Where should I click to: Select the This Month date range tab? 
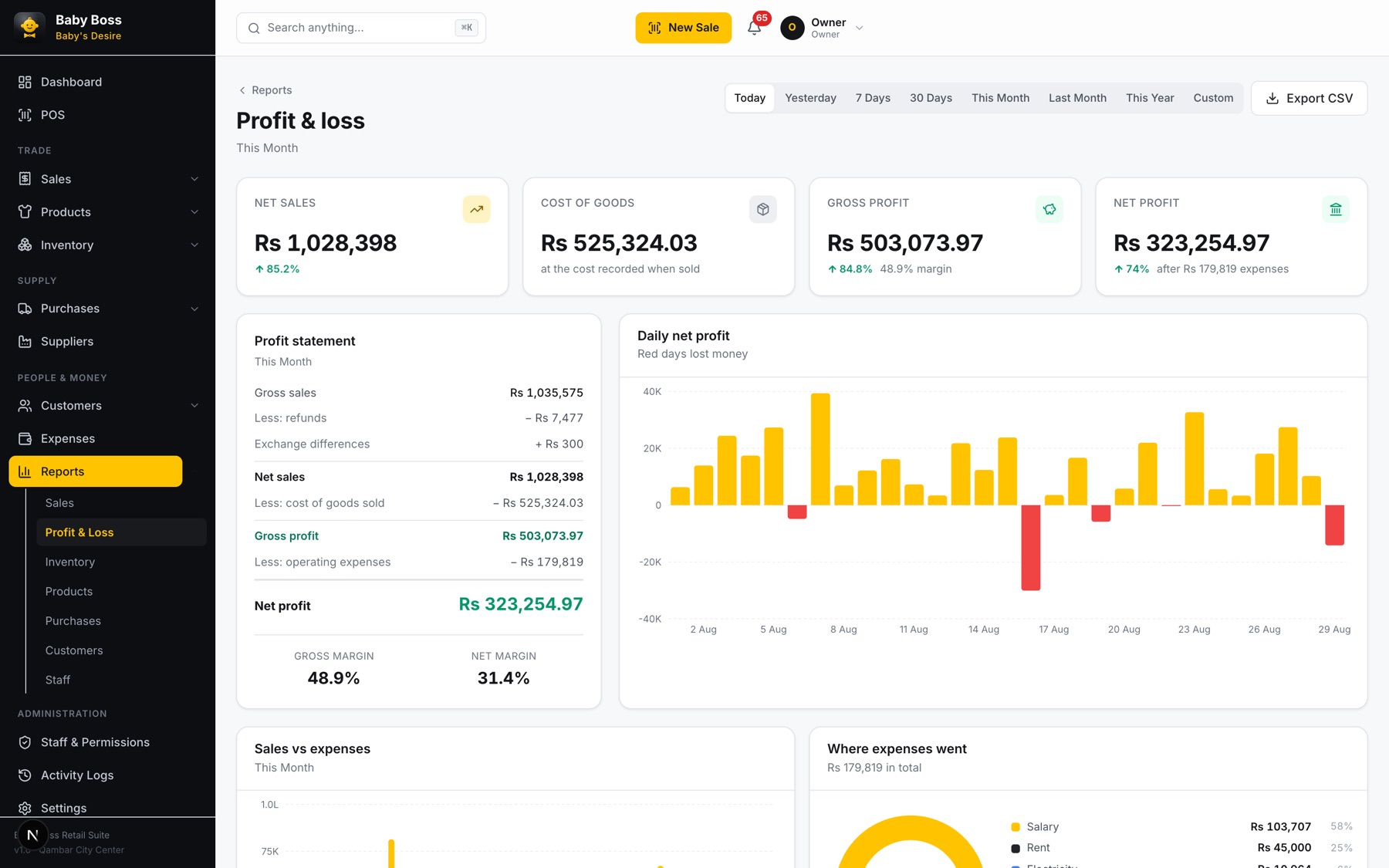pyautogui.click(x=1000, y=98)
